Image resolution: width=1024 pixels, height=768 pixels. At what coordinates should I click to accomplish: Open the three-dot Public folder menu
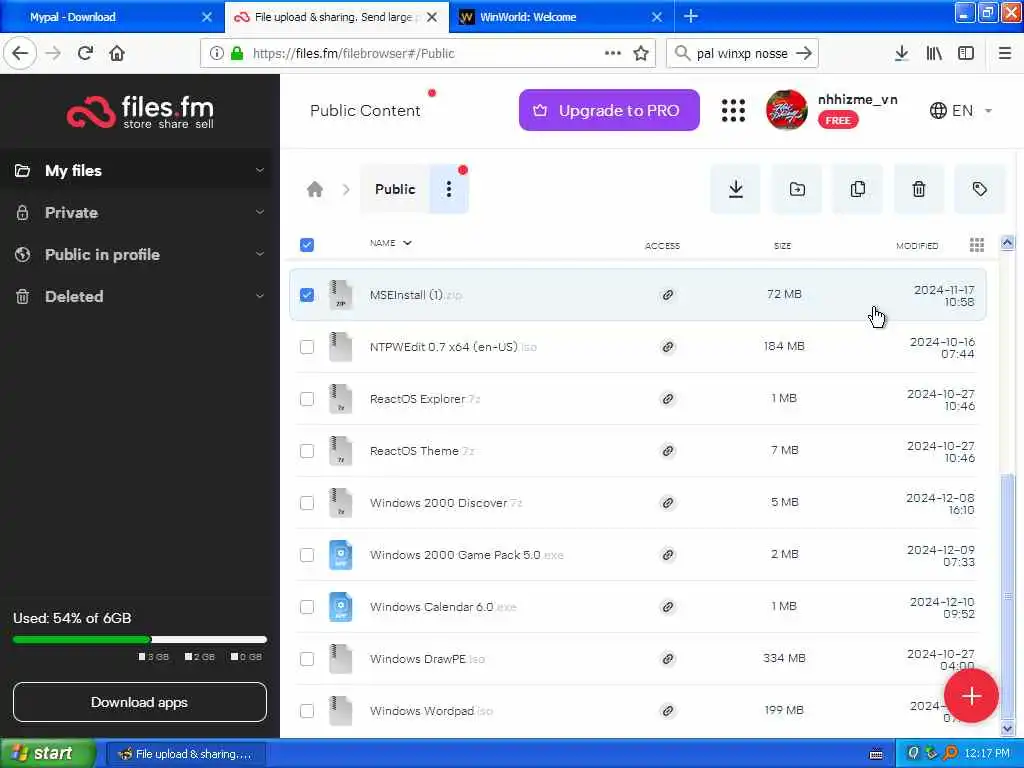pos(449,189)
